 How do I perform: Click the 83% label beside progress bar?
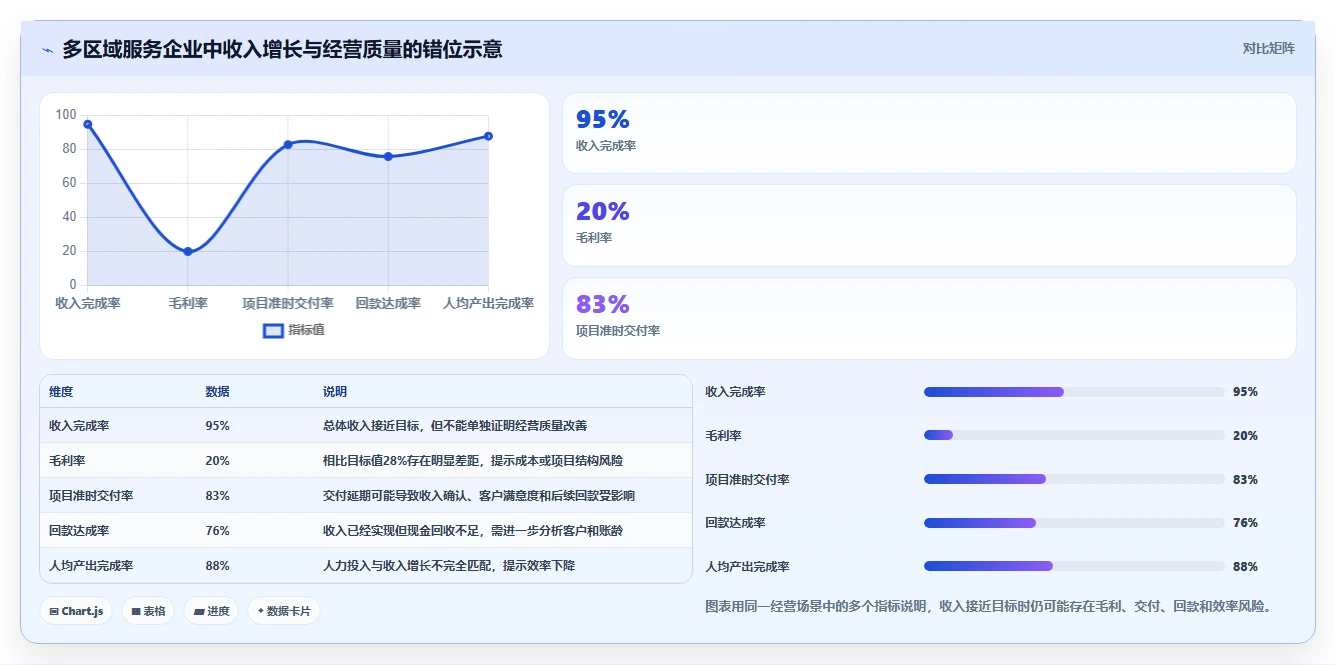point(1245,479)
